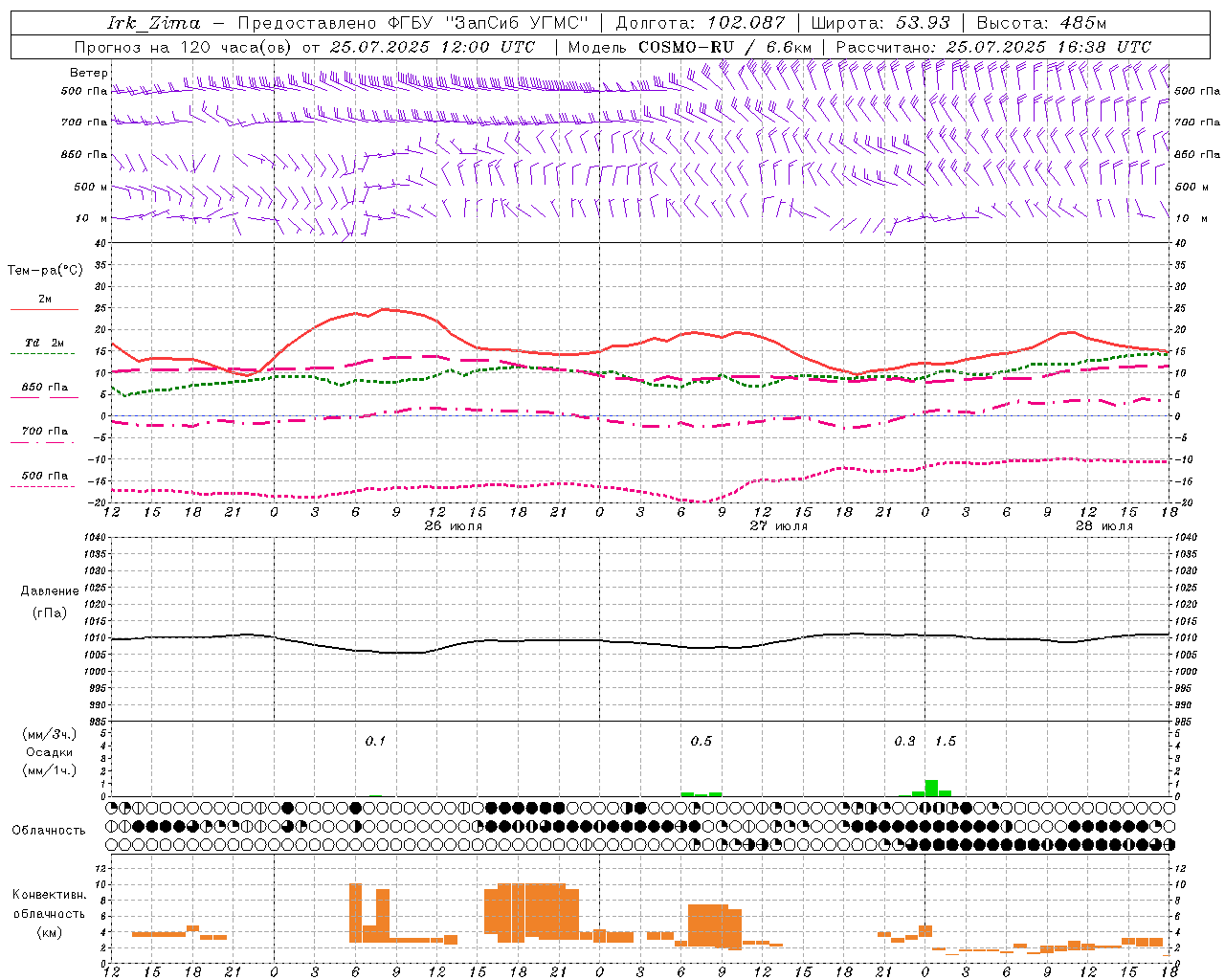Click the tallest green precipitation bar
The height and width of the screenshot is (980, 1225).
click(931, 789)
